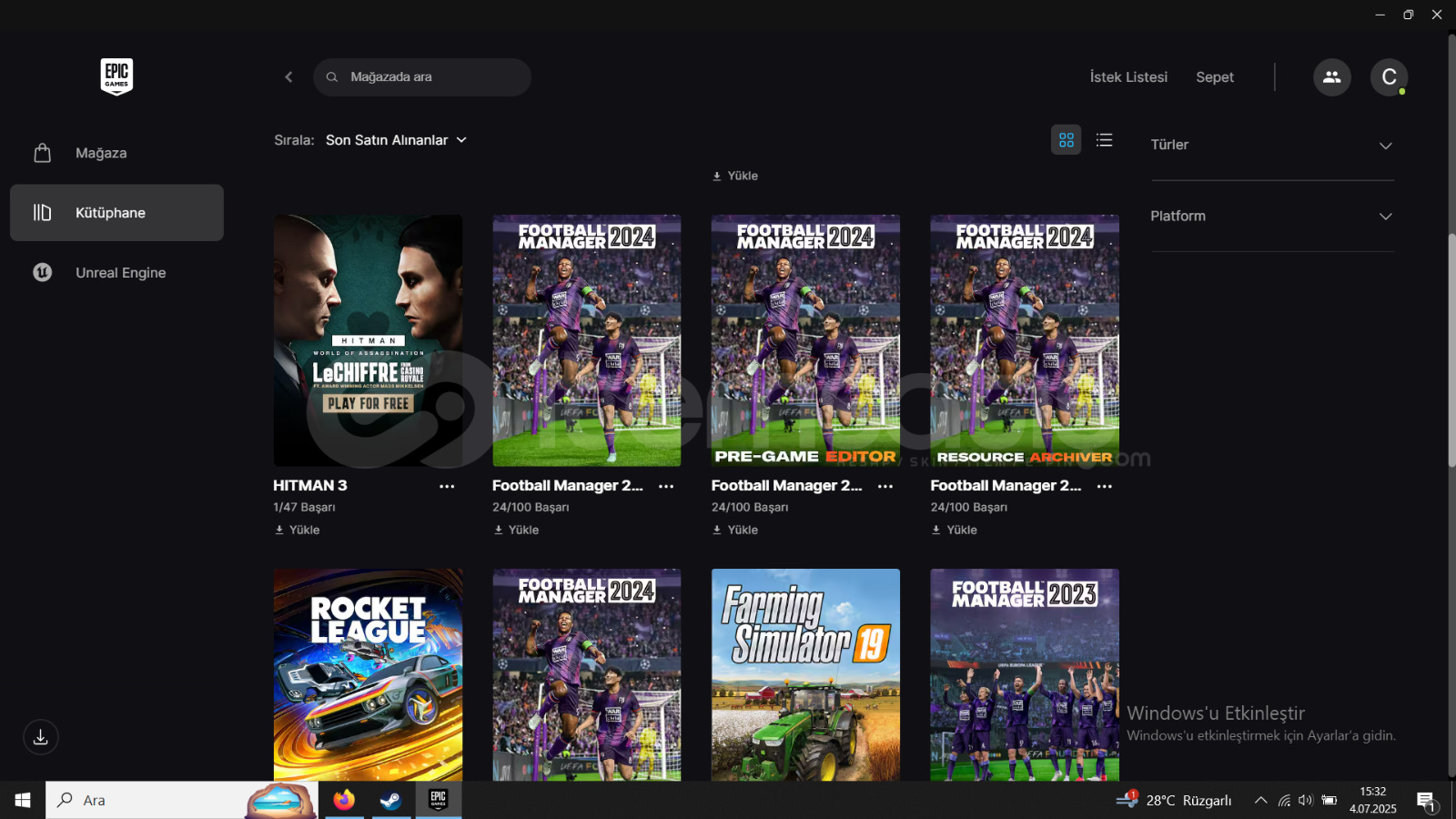Open Sepet cart
Image resolution: width=1456 pixels, height=819 pixels.
click(1215, 77)
